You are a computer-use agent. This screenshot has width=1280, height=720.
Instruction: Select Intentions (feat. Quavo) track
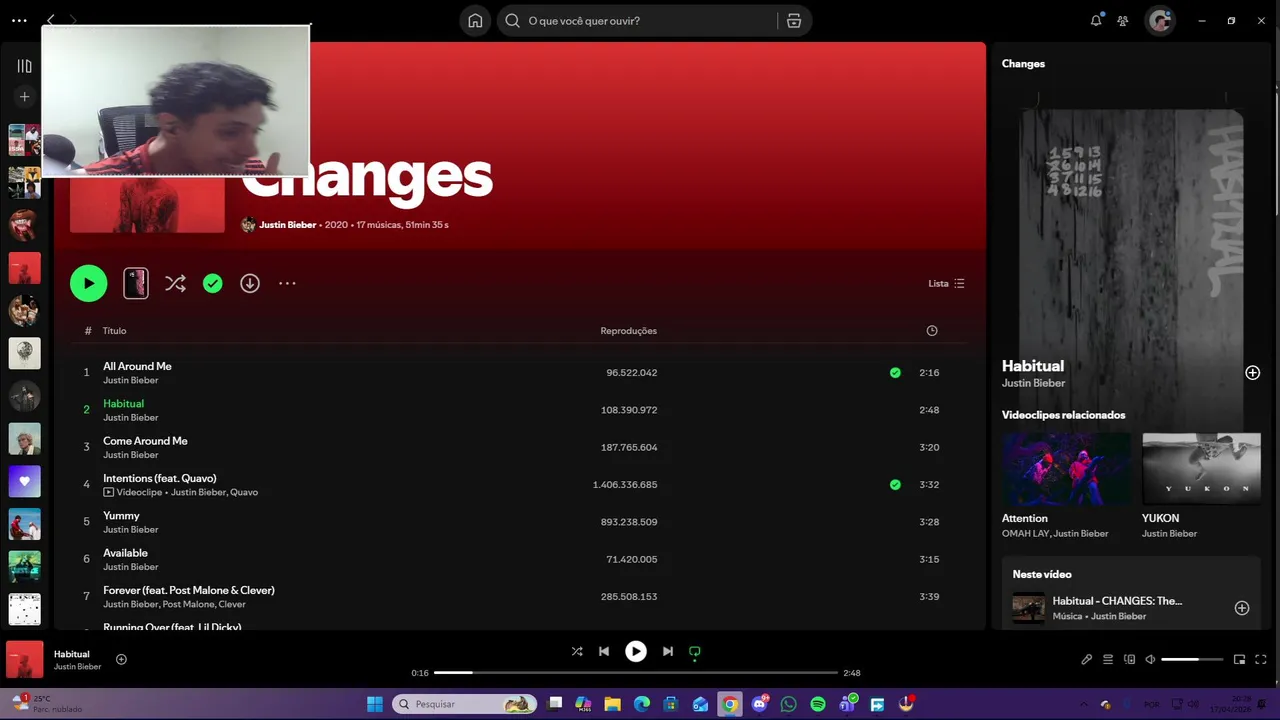[160, 478]
